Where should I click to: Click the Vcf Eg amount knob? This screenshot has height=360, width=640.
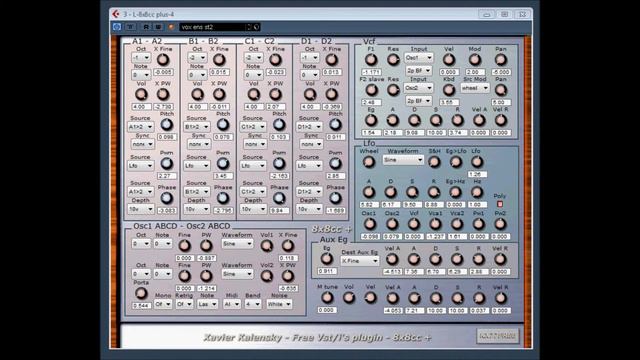pos(371,120)
